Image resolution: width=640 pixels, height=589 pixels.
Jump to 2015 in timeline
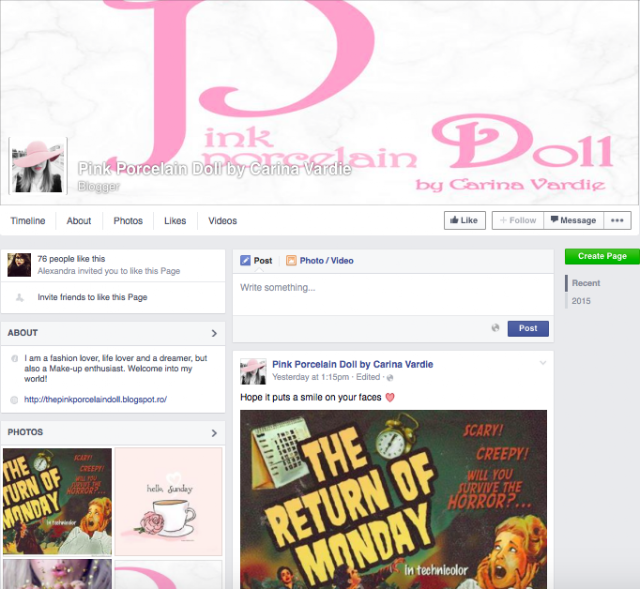581,301
